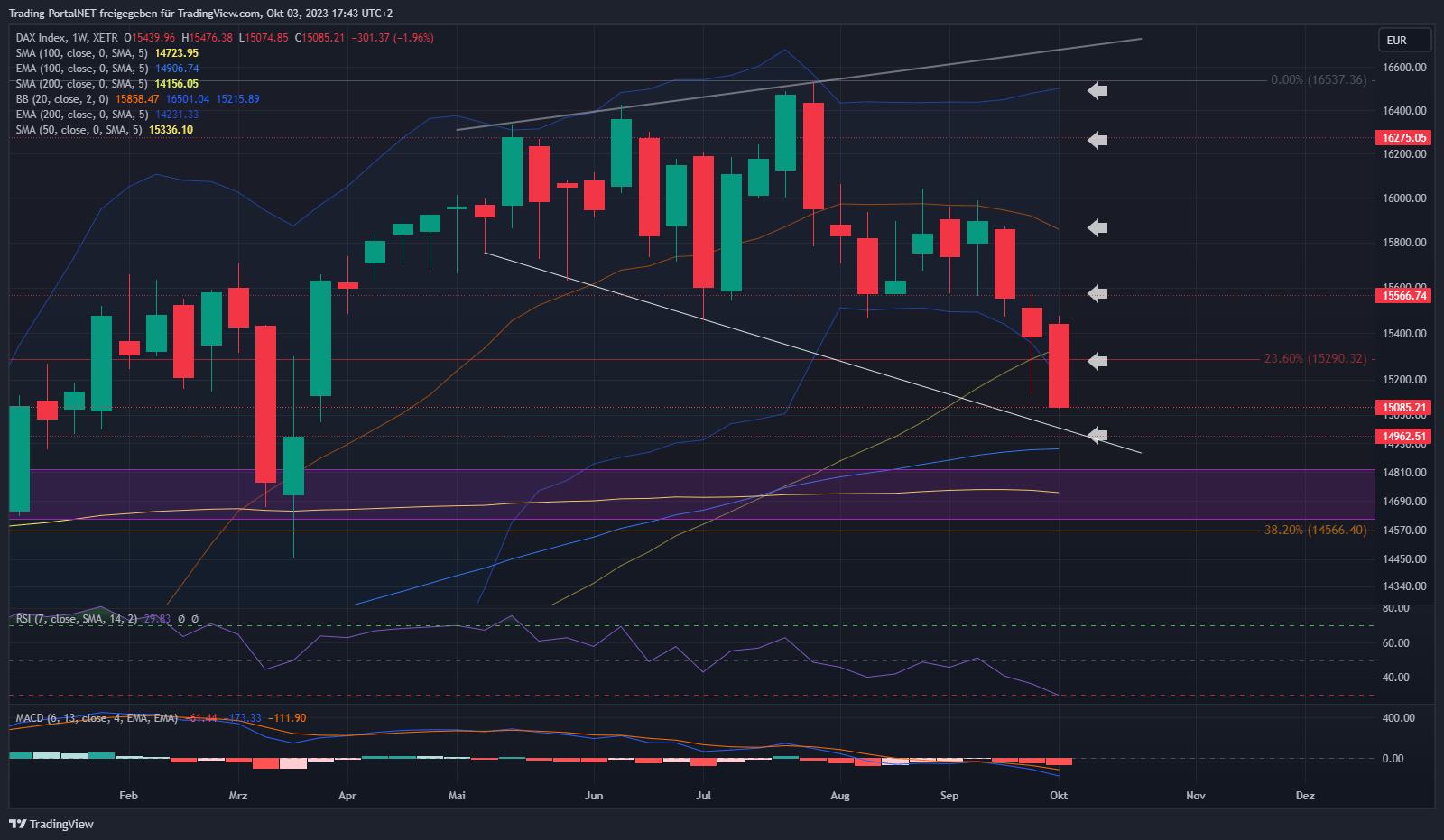The width and height of the screenshot is (1444, 840).
Task: Select the DAX Index, 1W, XETR title
Action: 67,38
